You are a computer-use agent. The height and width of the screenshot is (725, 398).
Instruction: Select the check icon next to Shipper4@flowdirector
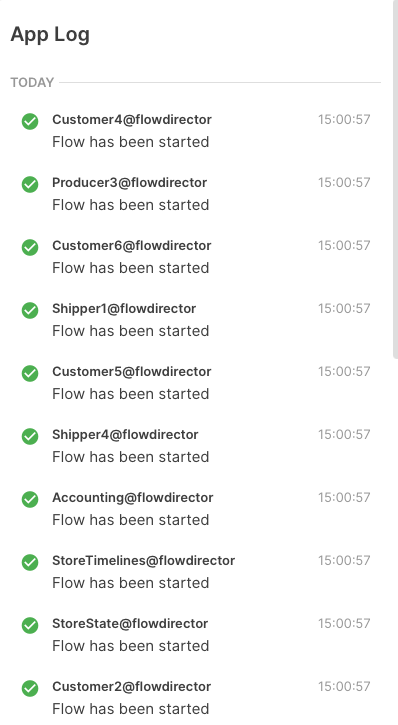pyautogui.click(x=30, y=436)
